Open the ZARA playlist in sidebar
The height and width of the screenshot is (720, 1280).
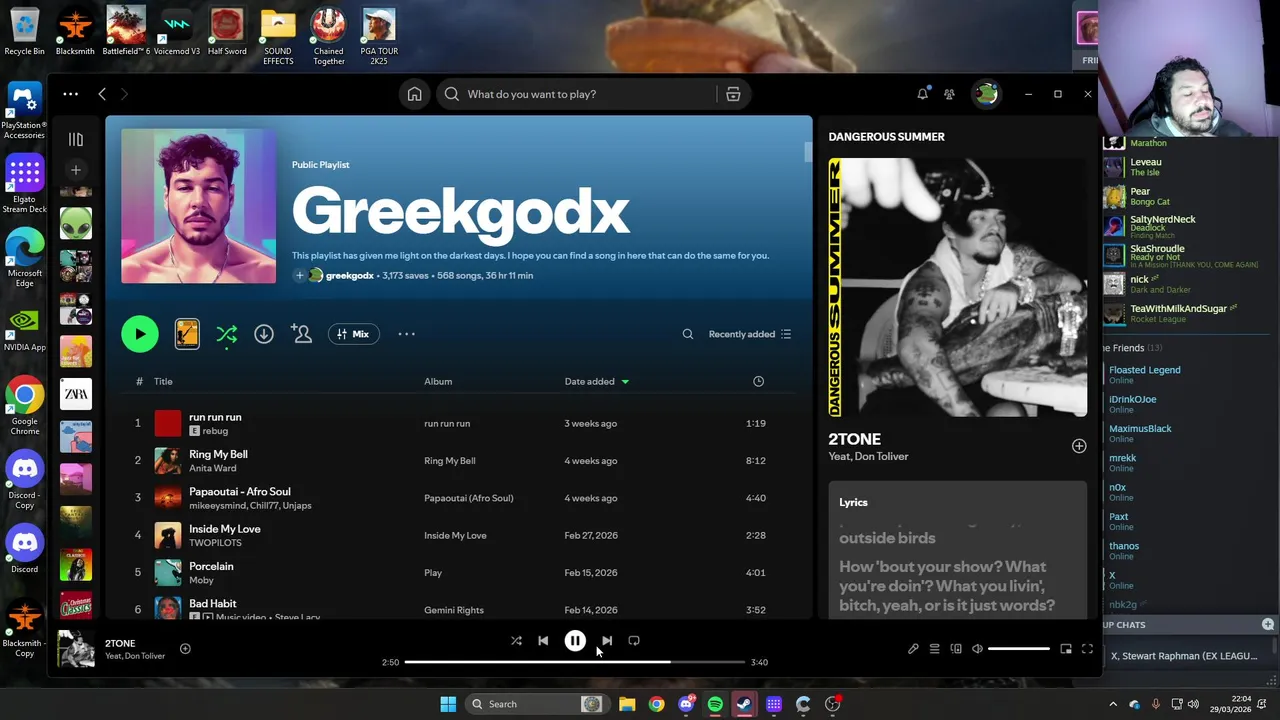coord(75,394)
